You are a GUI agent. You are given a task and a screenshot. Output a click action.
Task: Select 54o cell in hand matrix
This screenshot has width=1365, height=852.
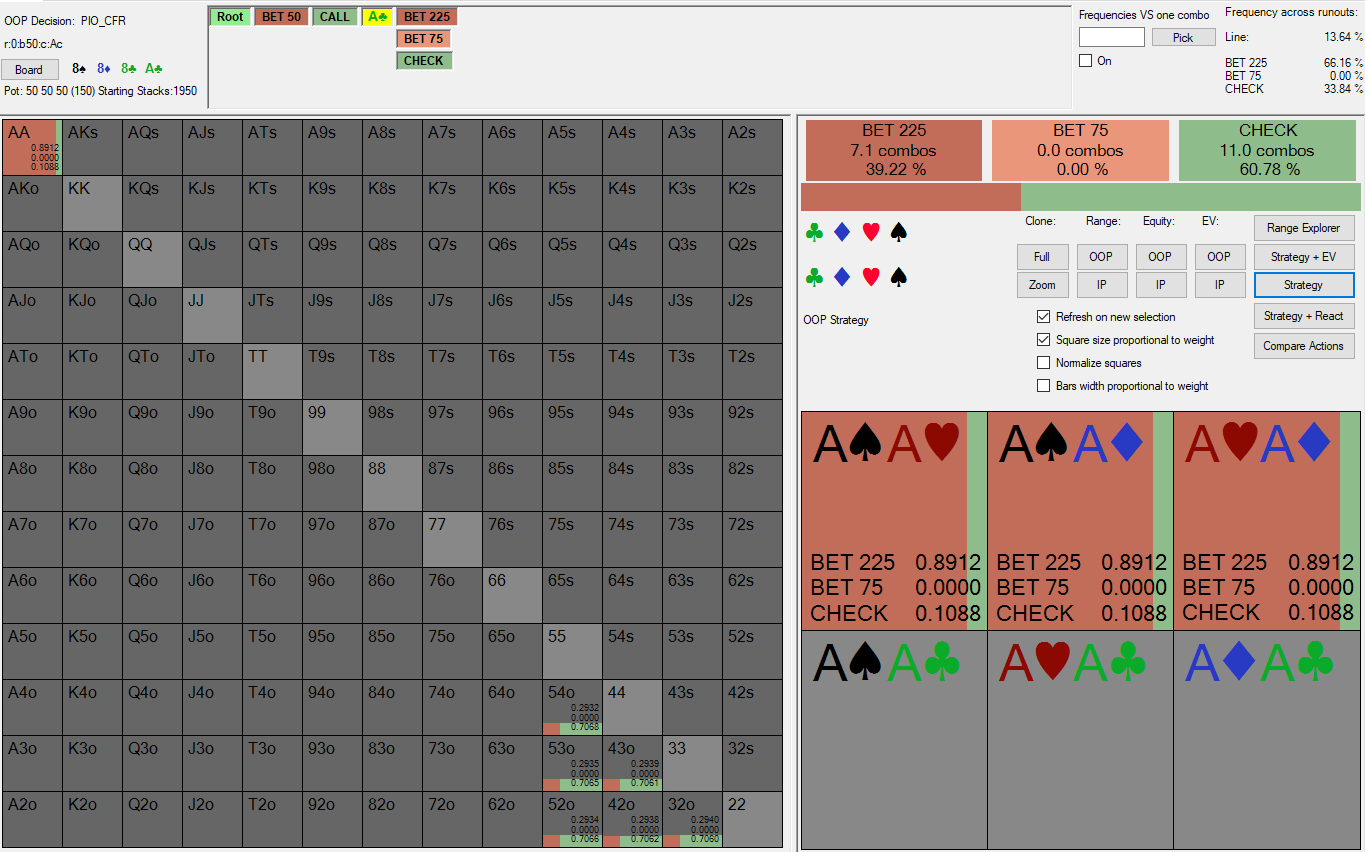572,707
